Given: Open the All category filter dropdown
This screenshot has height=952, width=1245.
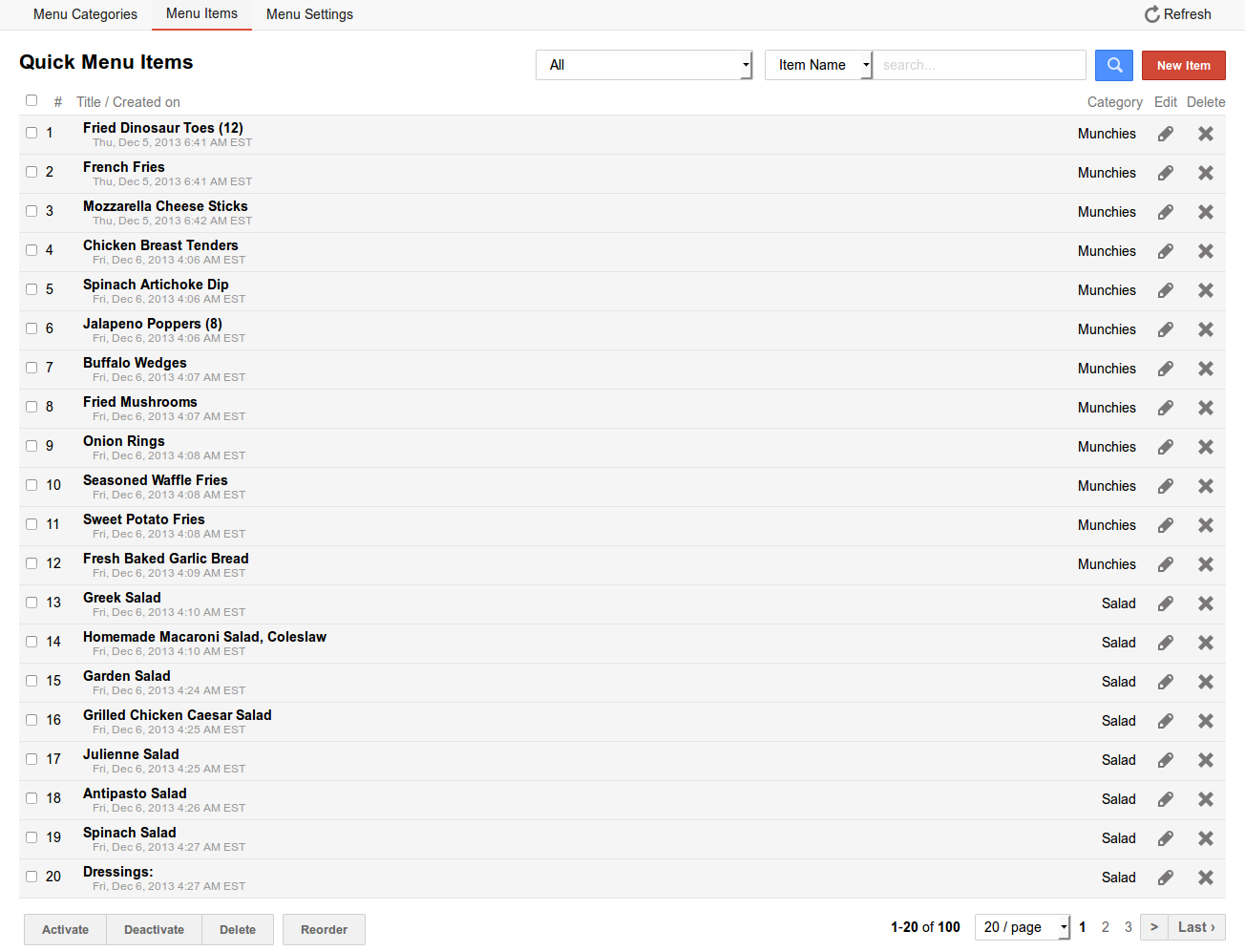Looking at the screenshot, I should click(x=644, y=65).
